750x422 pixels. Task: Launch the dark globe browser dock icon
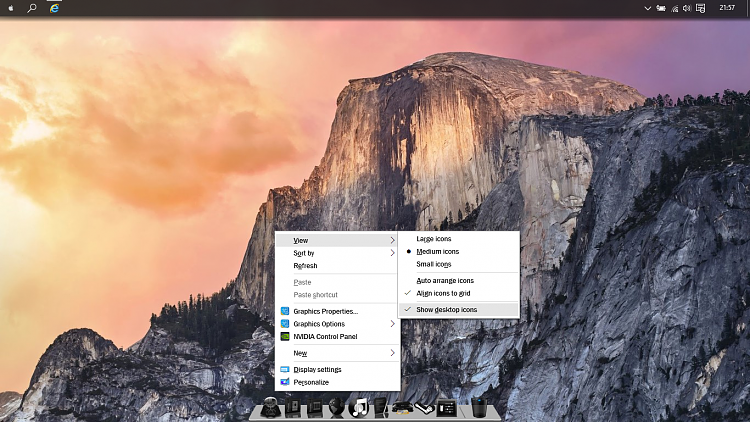pyautogui.click(x=336, y=408)
